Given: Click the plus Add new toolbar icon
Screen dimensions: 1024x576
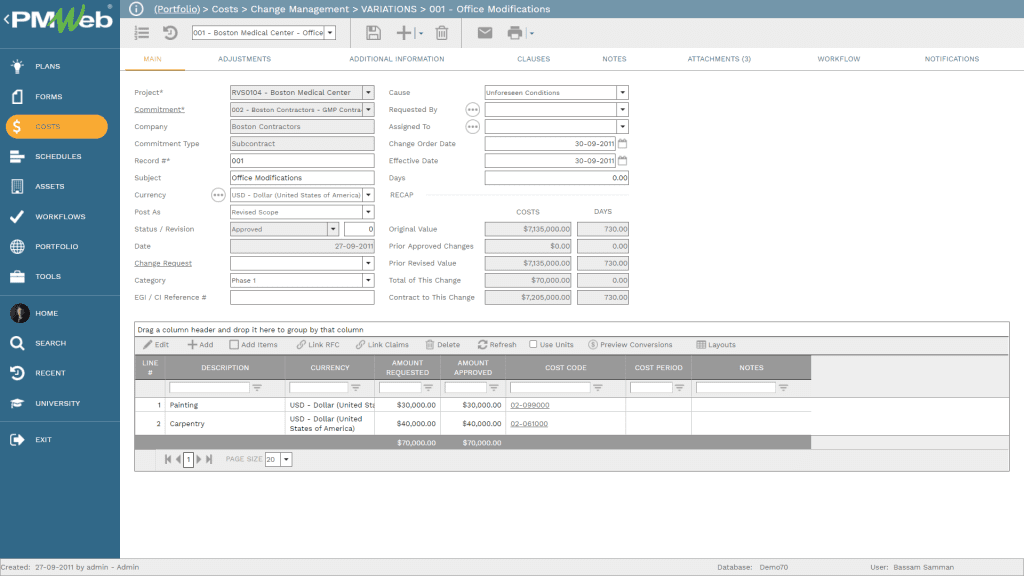Looking at the screenshot, I should pyautogui.click(x=404, y=33).
